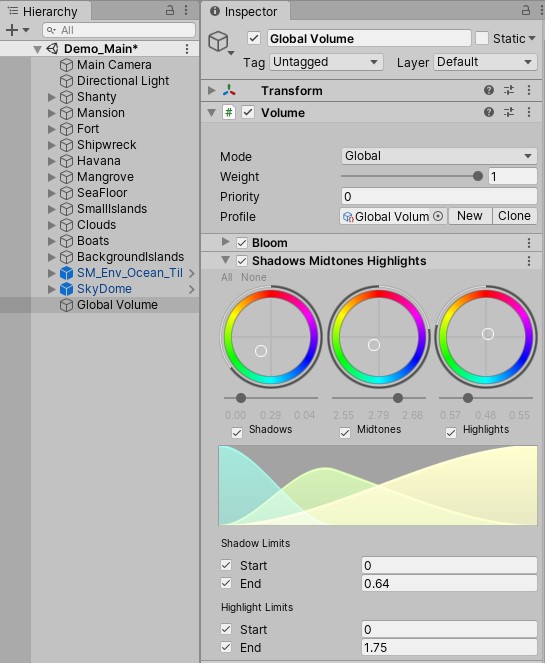Open the Hierarchy panel kebab menu

[186, 10]
